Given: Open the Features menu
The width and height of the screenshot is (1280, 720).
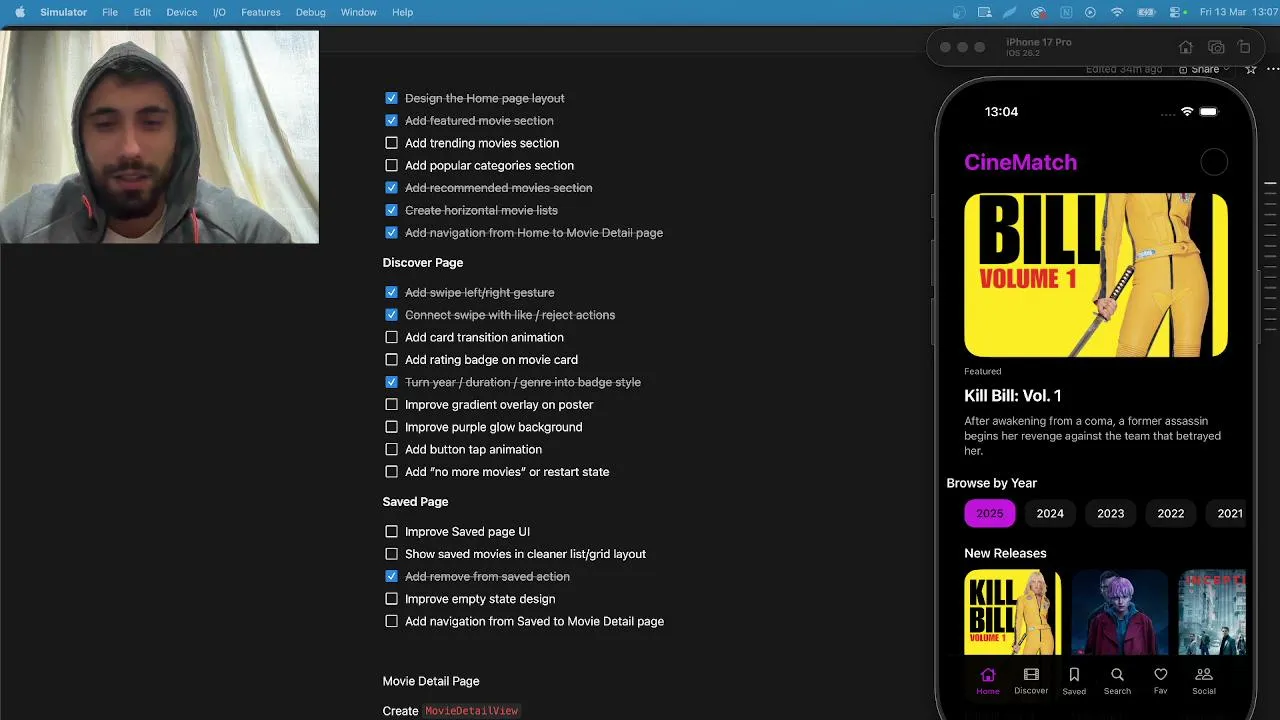Looking at the screenshot, I should (x=260, y=12).
